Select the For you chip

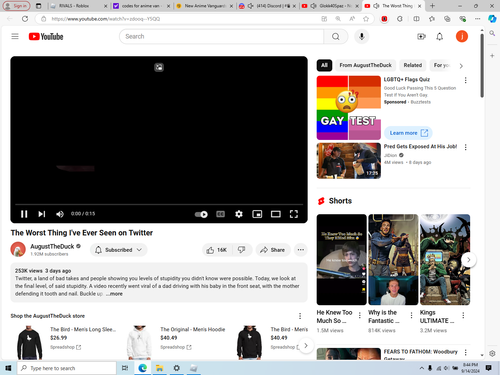click(442, 65)
